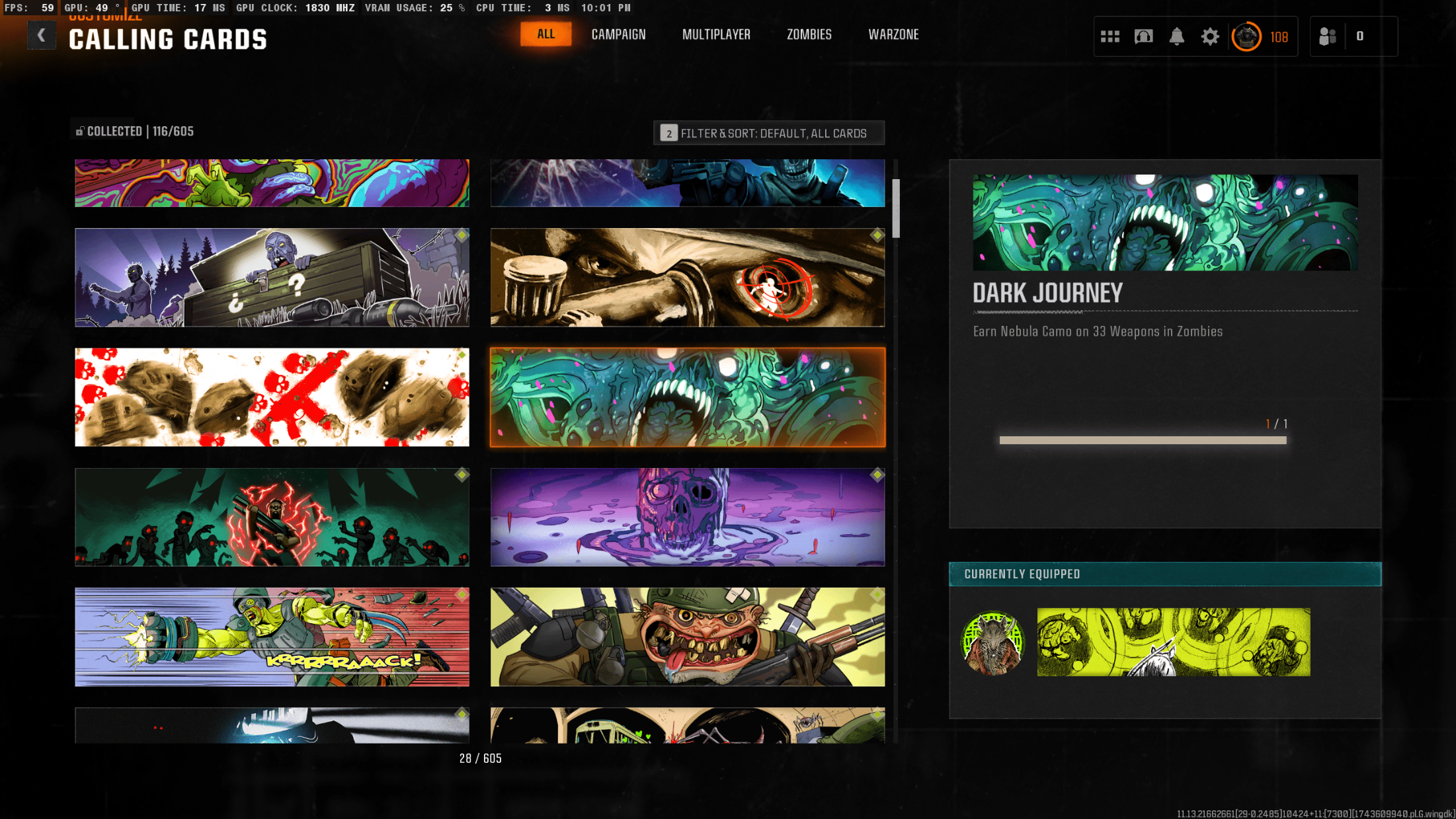Open the headset voice chat icon
This screenshot has width=1456, height=819.
pyautogui.click(x=1143, y=36)
